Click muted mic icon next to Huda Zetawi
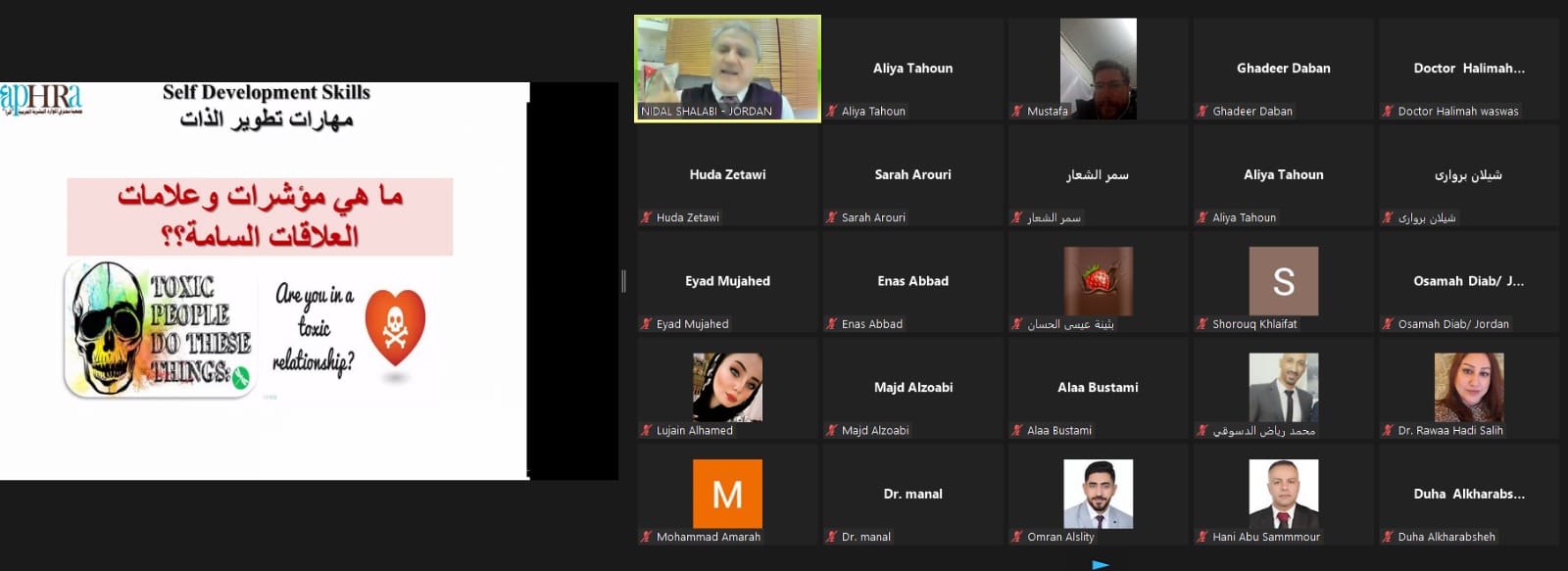Screen dimensions: 1568x571 pos(646,217)
